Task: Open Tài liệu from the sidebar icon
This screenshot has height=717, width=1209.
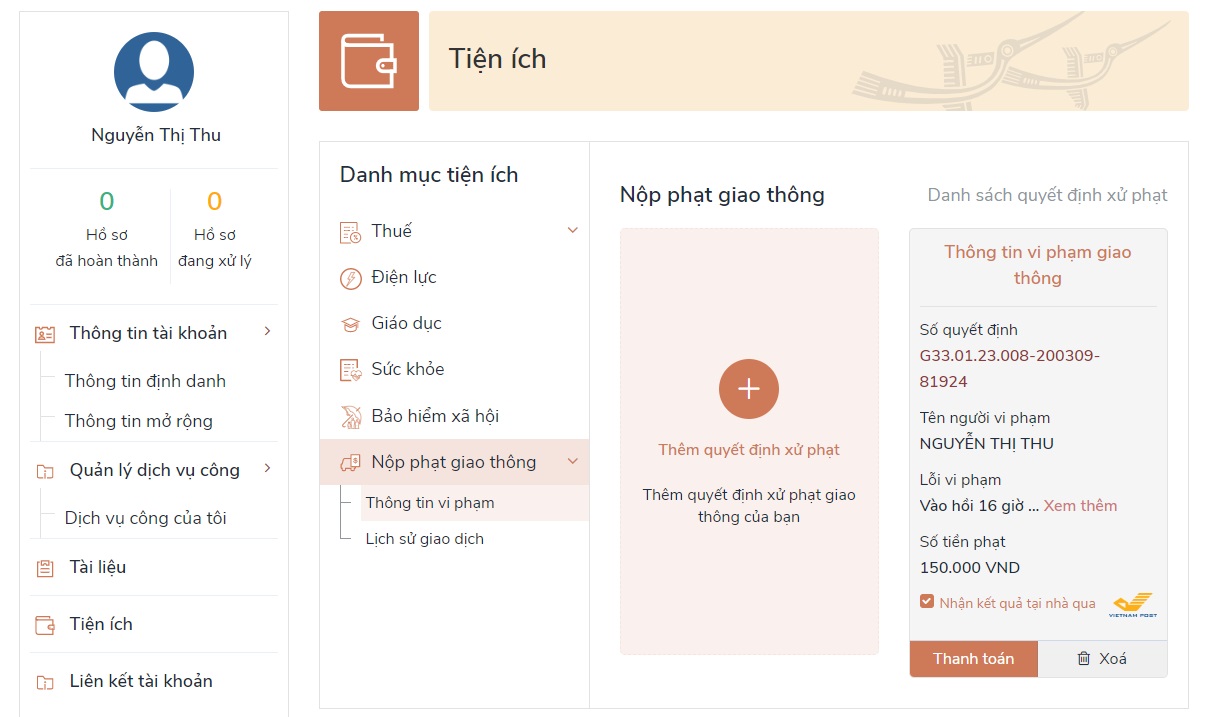Action: click(x=43, y=567)
